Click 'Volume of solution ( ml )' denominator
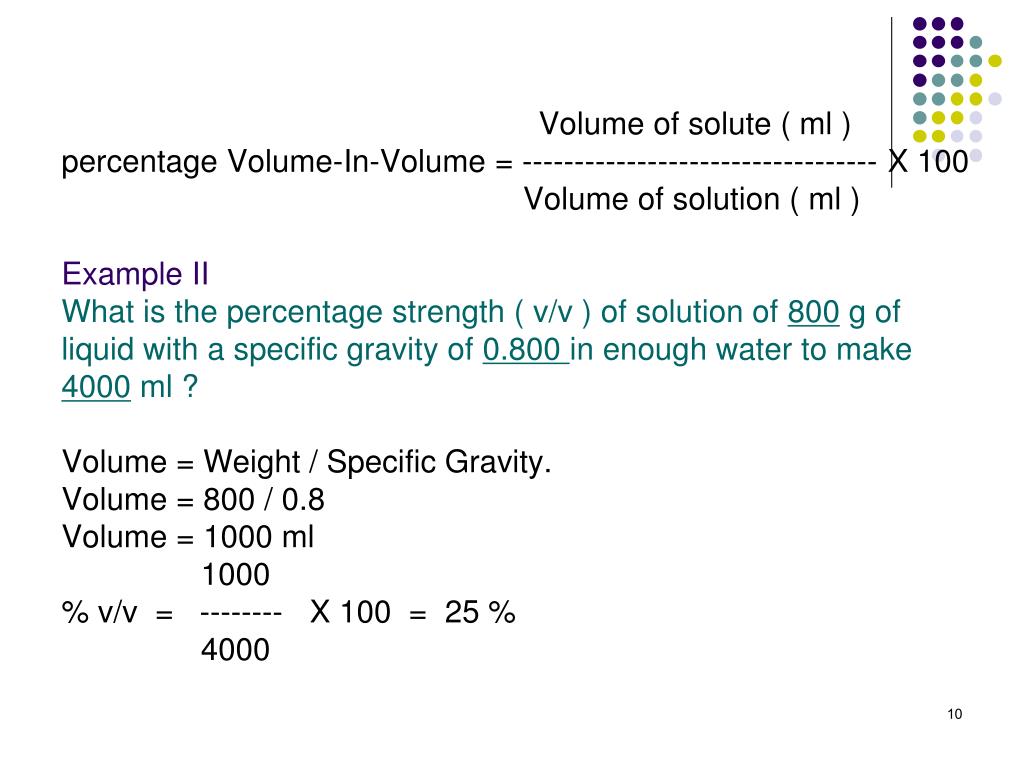The image size is (1024, 768). click(x=692, y=199)
